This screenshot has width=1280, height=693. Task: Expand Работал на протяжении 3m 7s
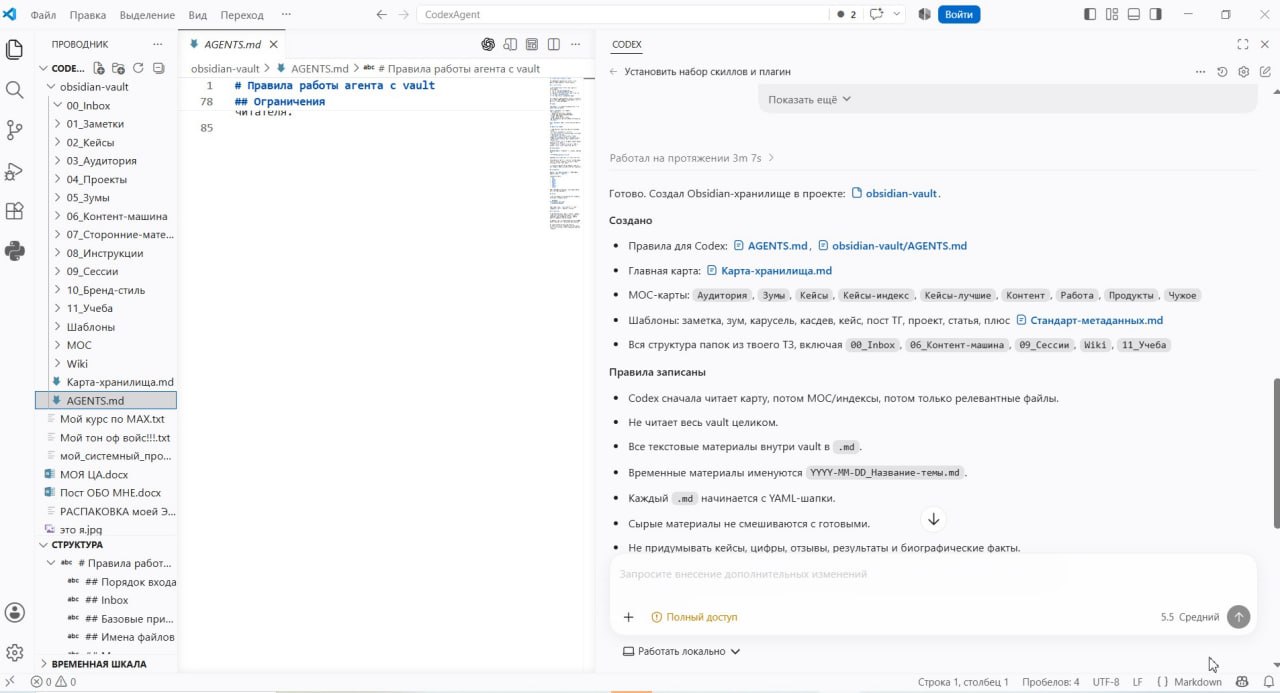tap(692, 158)
